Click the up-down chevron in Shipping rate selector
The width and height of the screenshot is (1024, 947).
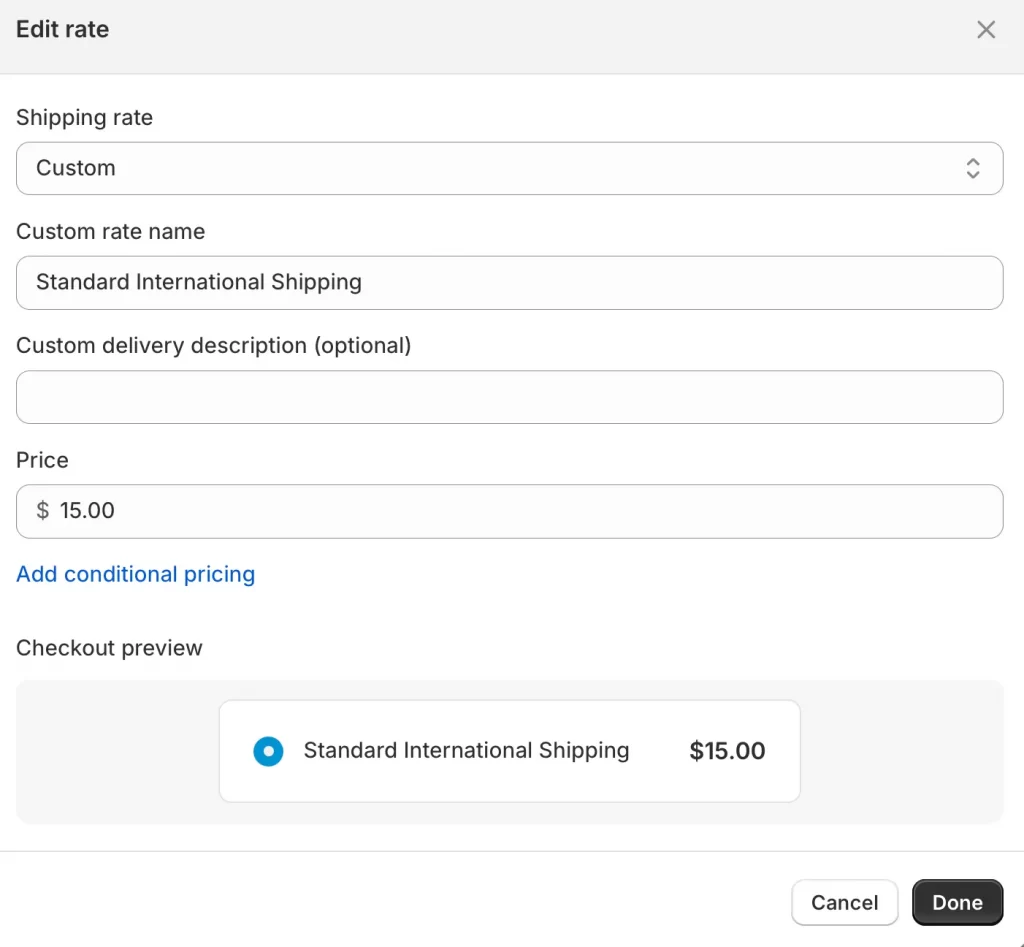pyautogui.click(x=972, y=168)
